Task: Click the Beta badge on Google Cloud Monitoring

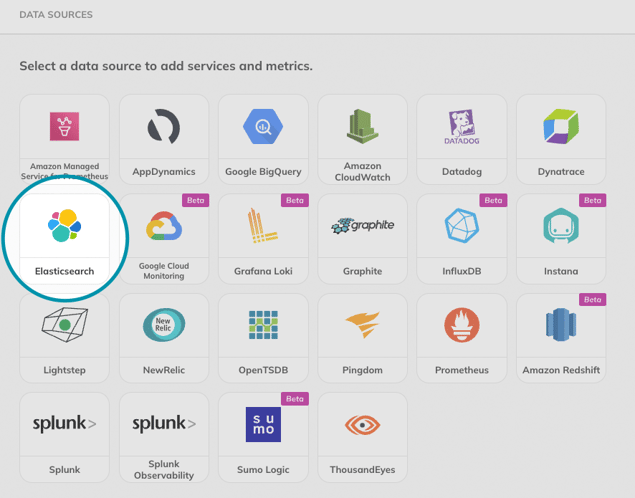Action: [196, 200]
